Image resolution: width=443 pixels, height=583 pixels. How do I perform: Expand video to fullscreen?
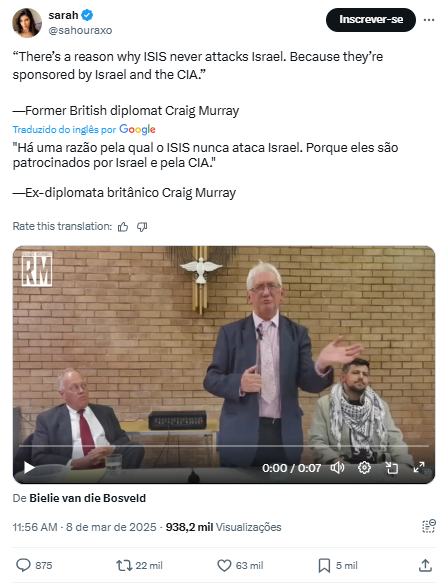[419, 467]
